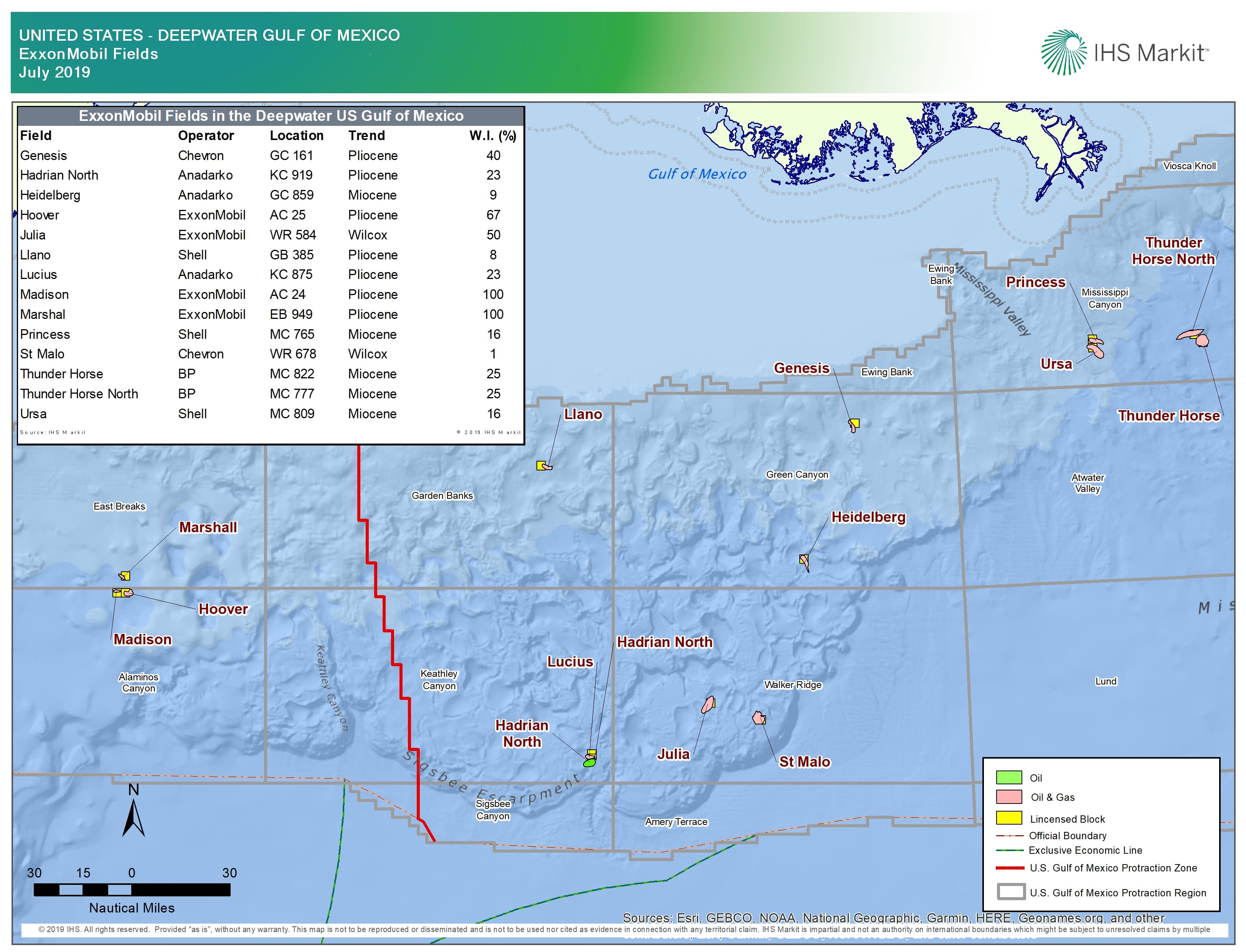1246x952 pixels.
Task: Click the Keathley Canyon horizontal area label
Action: 439,680
